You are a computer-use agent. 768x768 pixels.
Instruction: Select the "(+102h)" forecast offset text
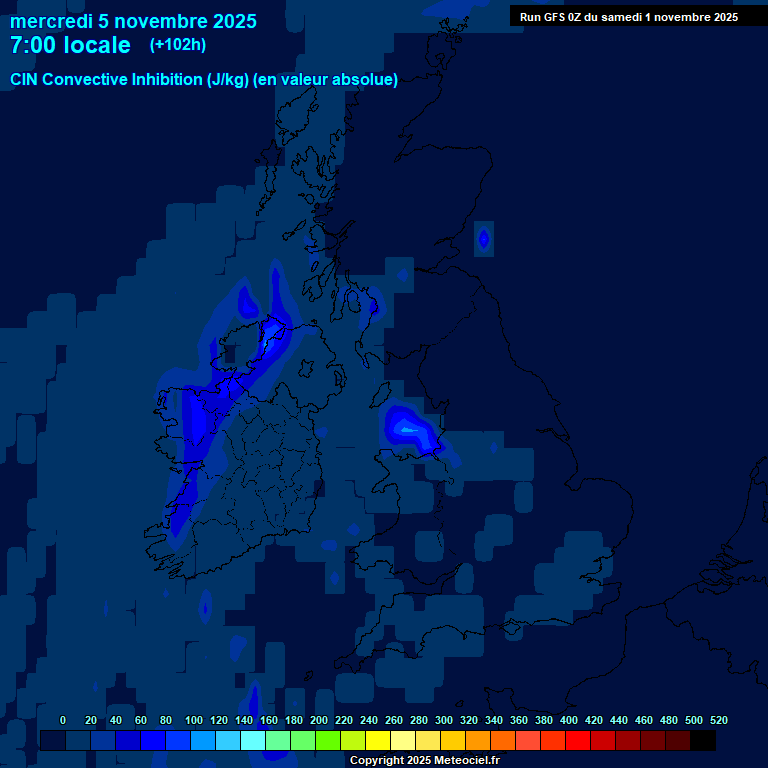[x=178, y=45]
